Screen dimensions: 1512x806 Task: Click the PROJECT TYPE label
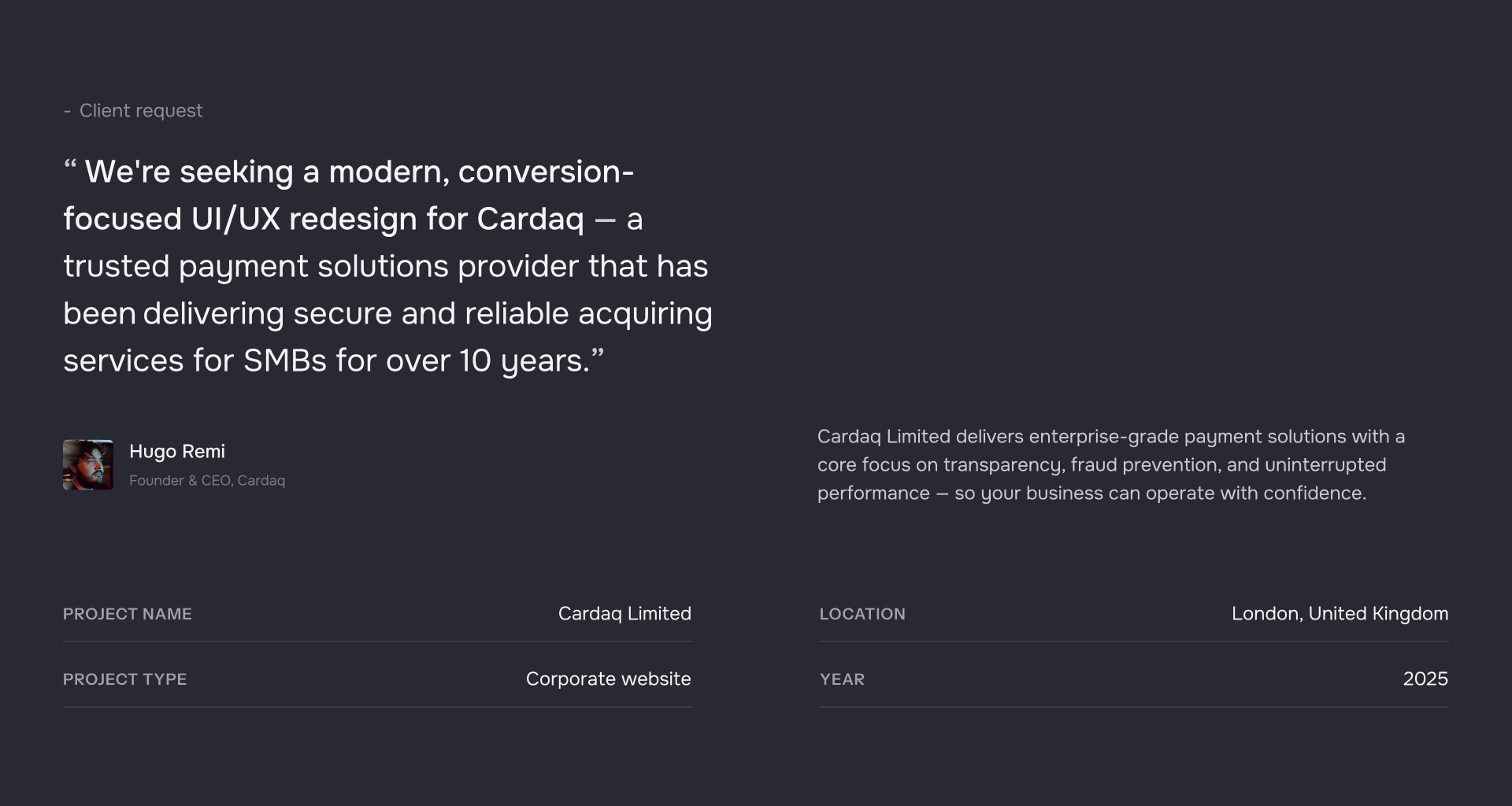(x=124, y=679)
